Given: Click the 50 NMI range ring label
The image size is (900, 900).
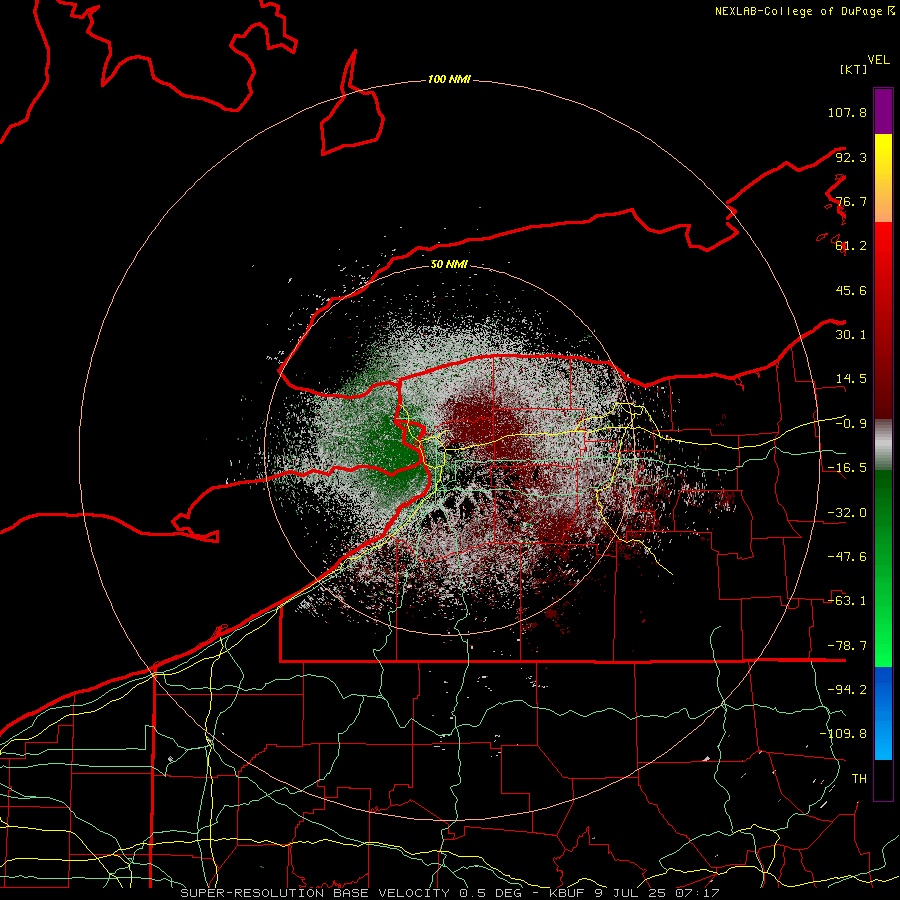Looking at the screenshot, I should click(449, 264).
